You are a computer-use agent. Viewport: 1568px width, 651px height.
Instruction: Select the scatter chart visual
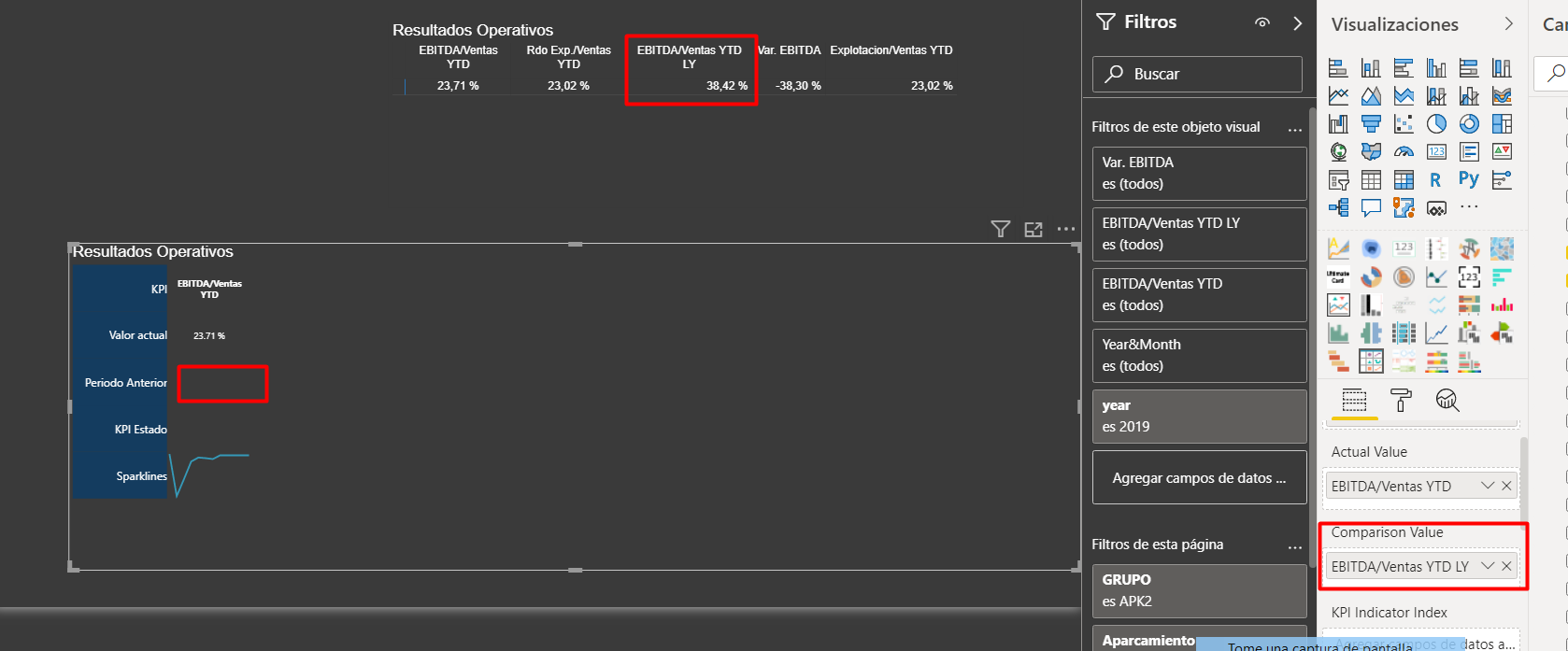click(1404, 124)
